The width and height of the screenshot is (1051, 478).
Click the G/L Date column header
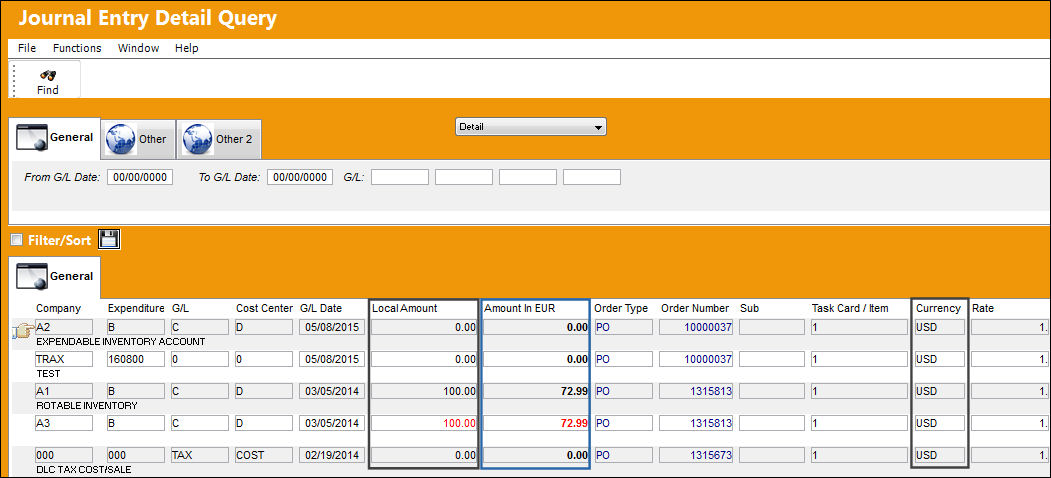click(320, 308)
